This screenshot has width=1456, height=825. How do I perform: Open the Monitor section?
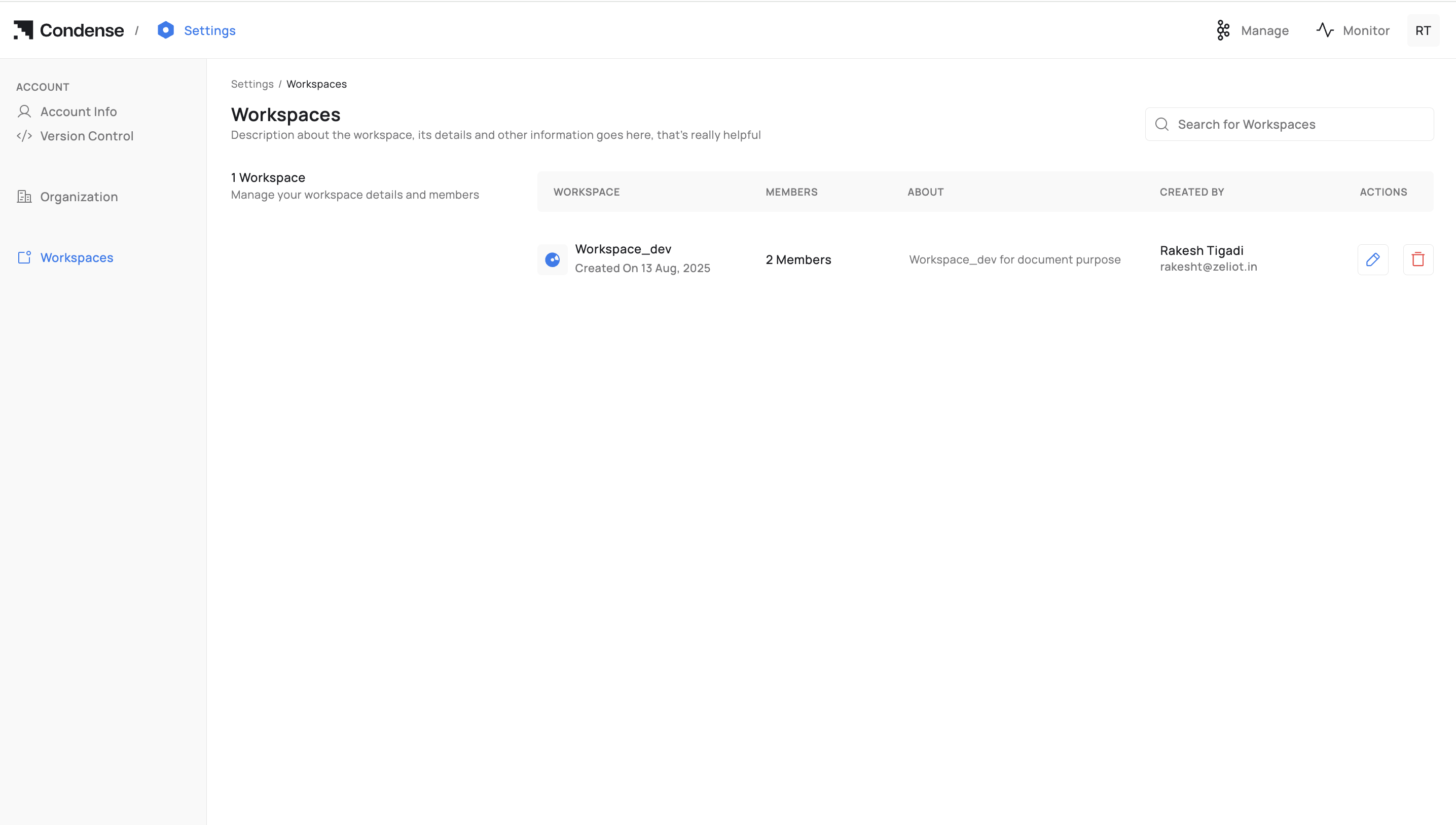coord(1365,30)
